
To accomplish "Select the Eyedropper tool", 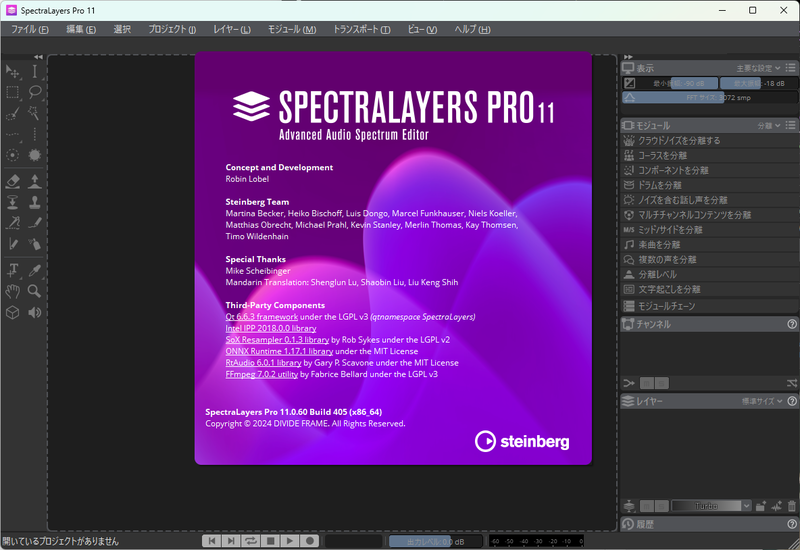I will point(35,270).
